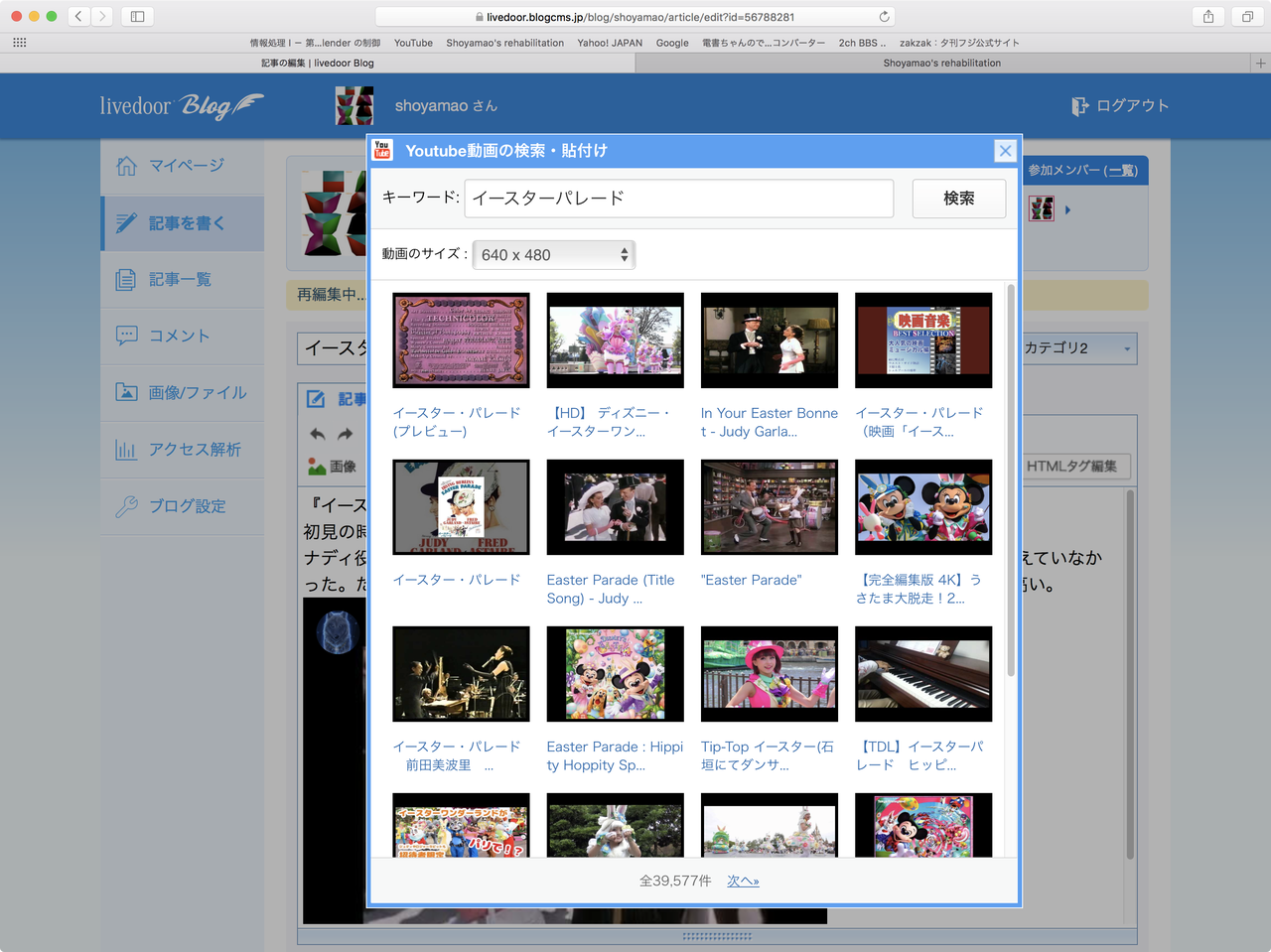
Task: Click the HTMLタグ編集 button
Action: click(1076, 467)
